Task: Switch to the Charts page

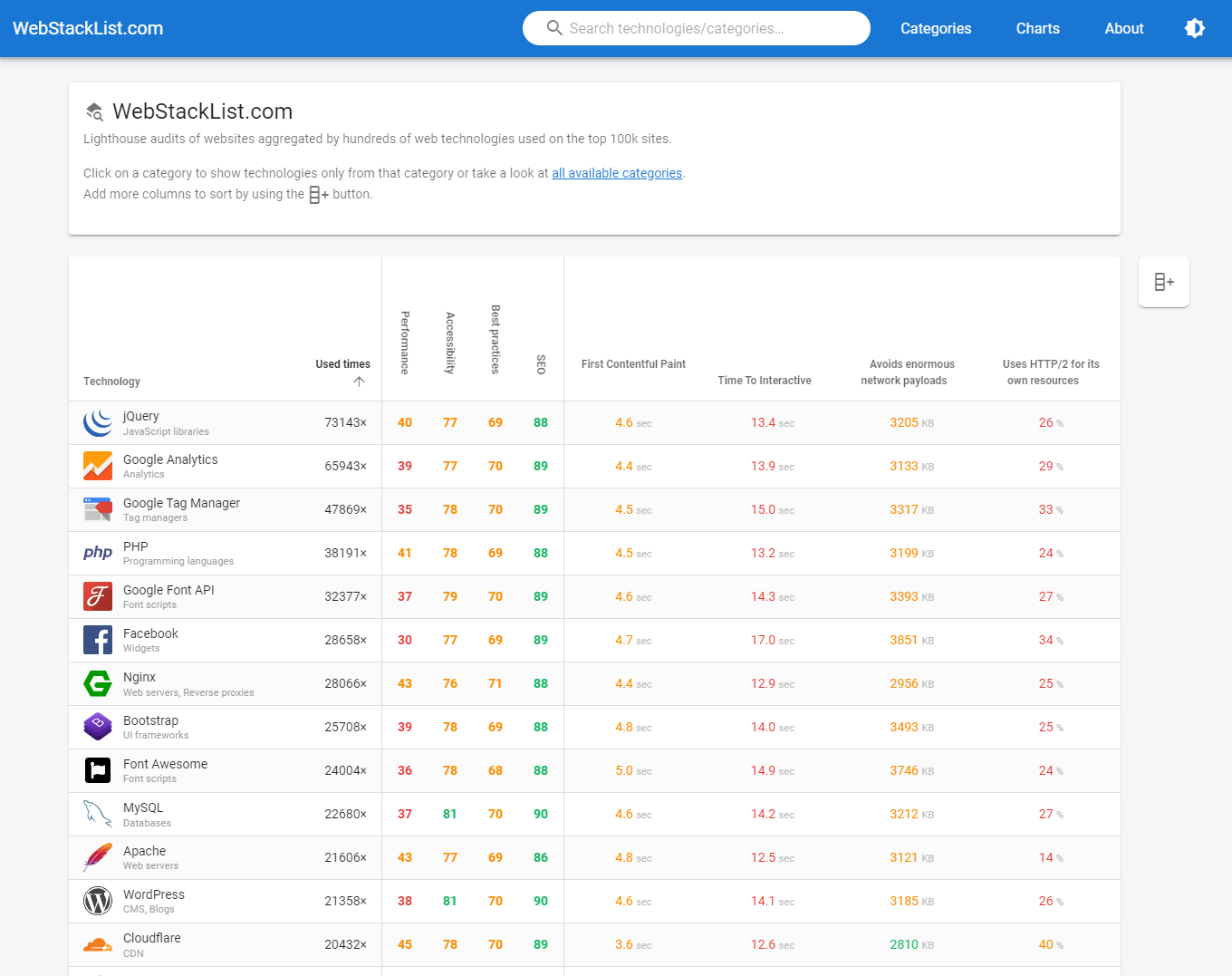Action: click(x=1037, y=28)
